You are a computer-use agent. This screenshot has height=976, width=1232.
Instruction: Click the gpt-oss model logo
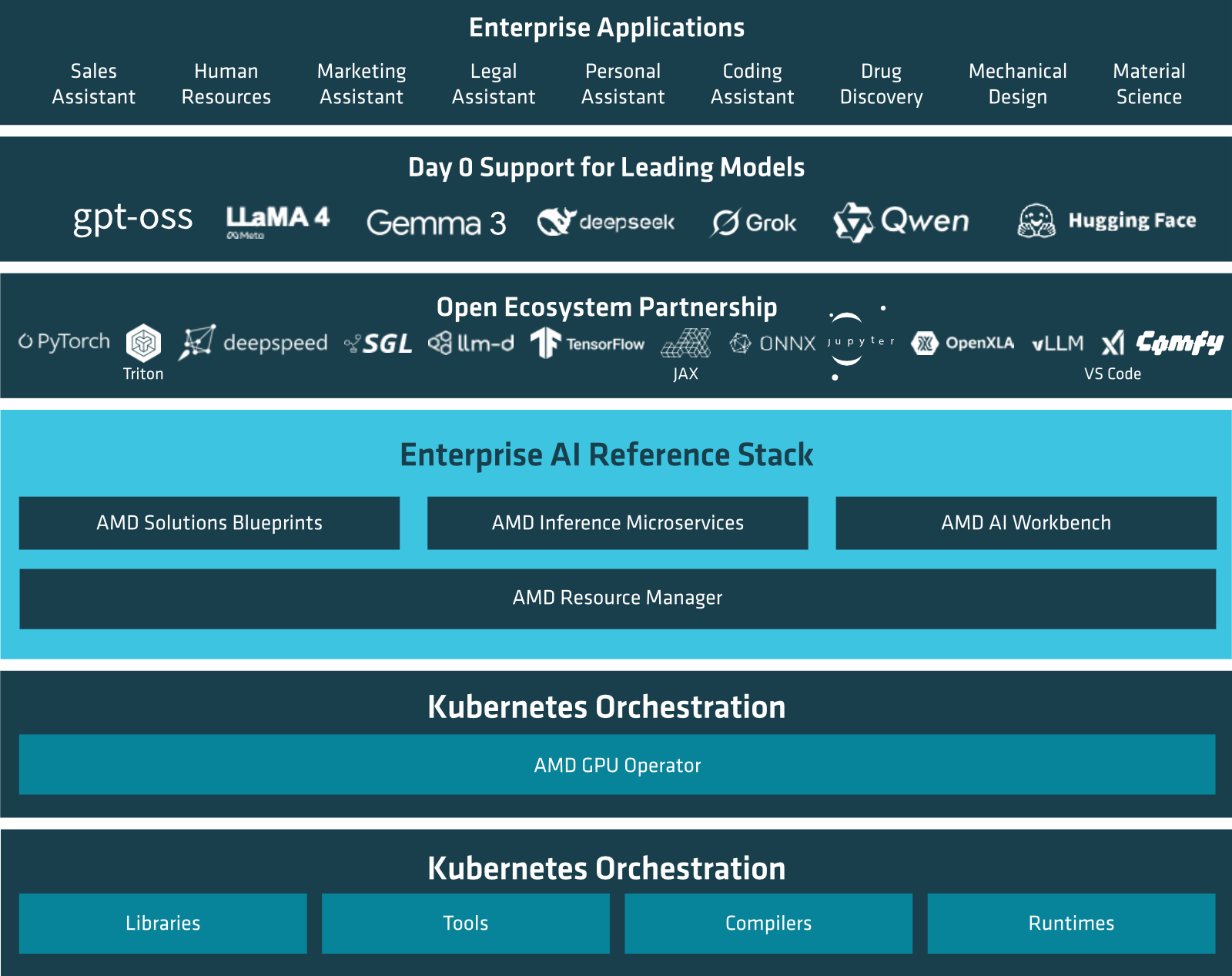(x=132, y=219)
